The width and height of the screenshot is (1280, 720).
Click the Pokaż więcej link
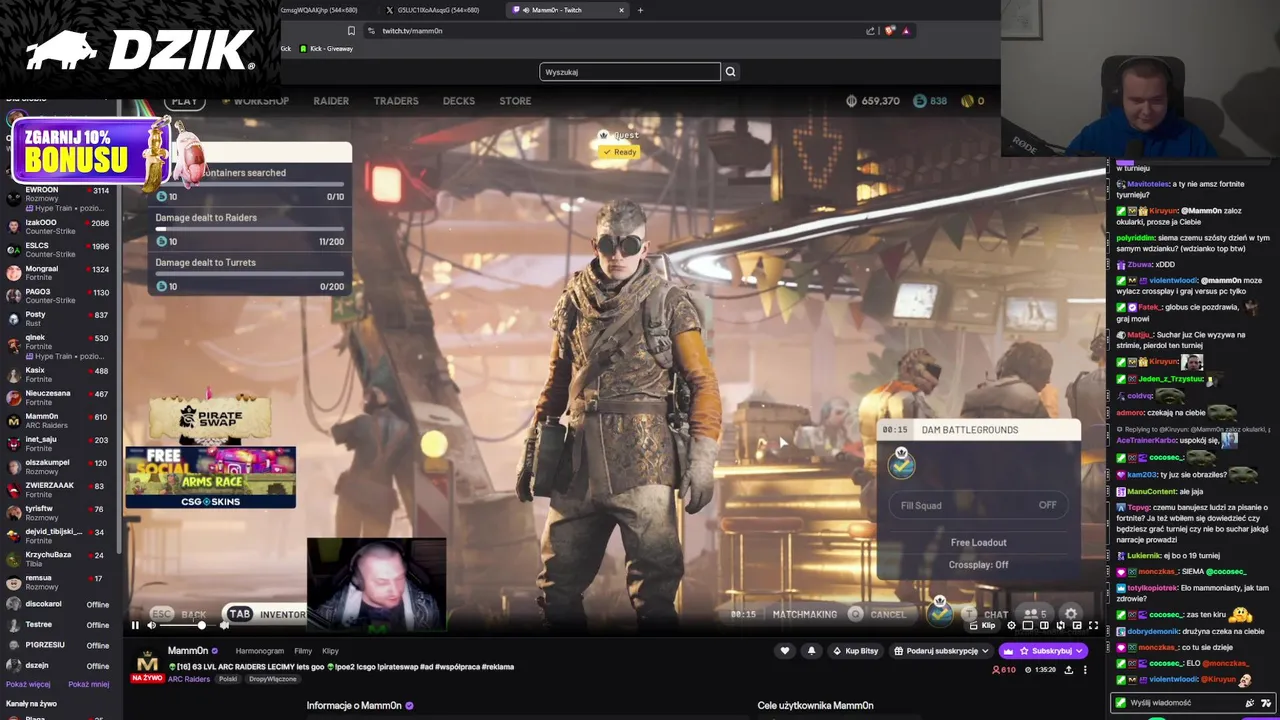pyautogui.click(x=28, y=685)
